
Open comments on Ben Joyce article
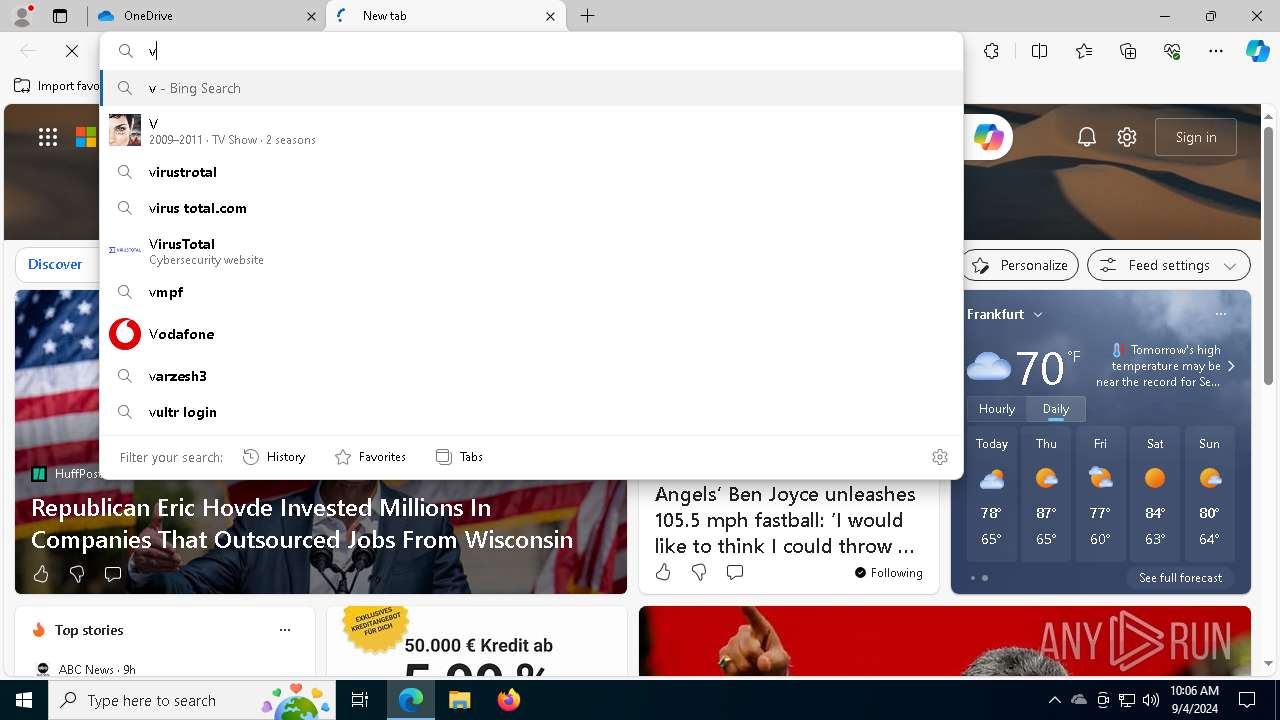735,572
